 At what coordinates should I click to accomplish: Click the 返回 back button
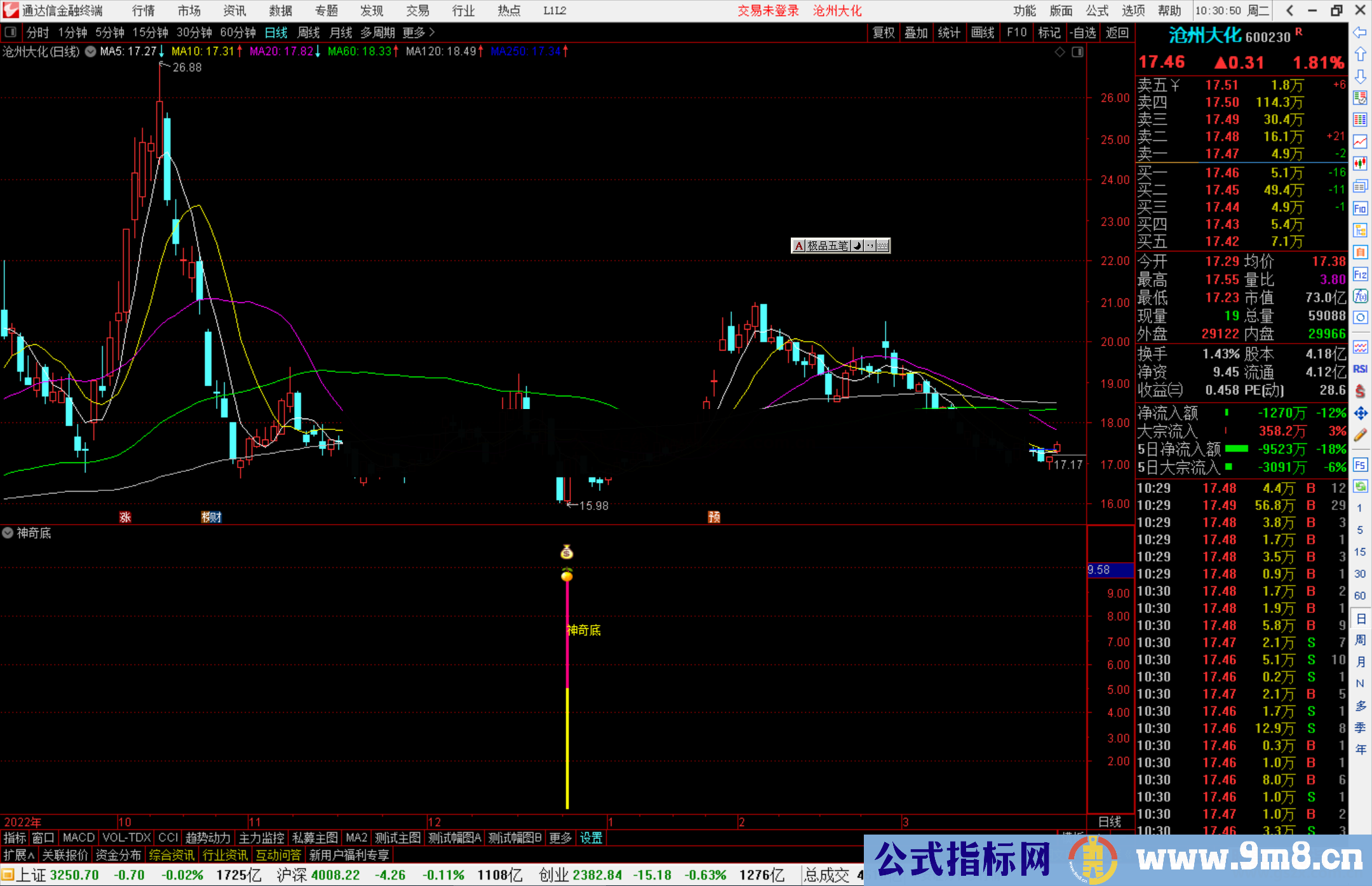[1117, 32]
